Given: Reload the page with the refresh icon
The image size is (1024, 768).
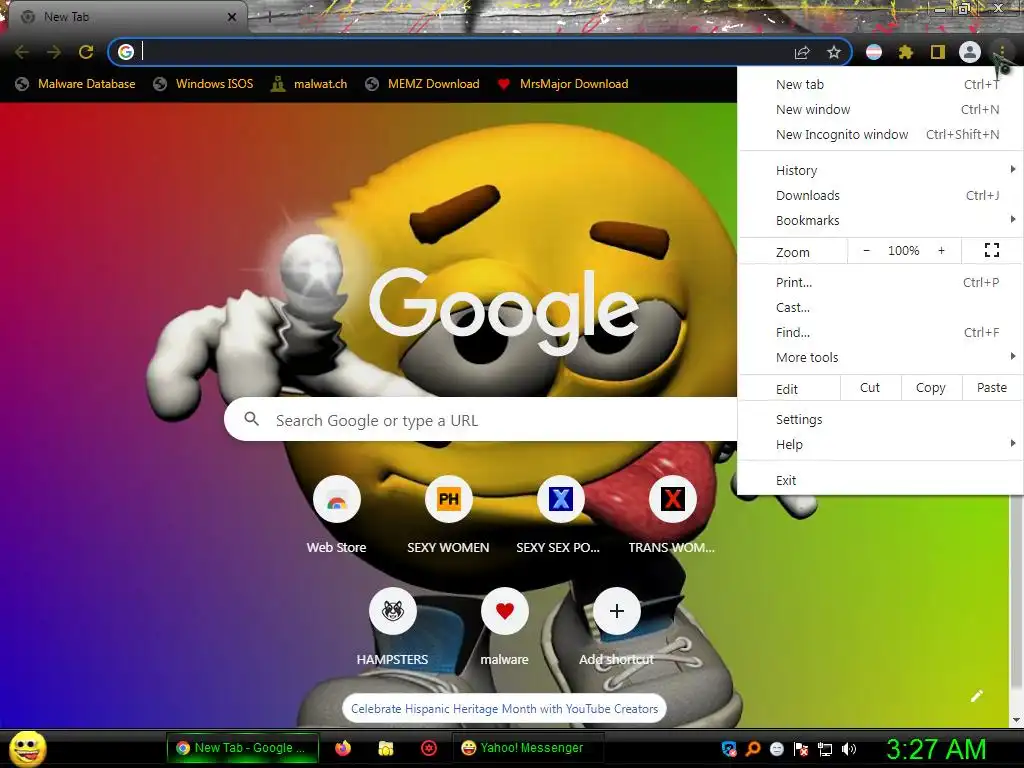Looking at the screenshot, I should [86, 52].
